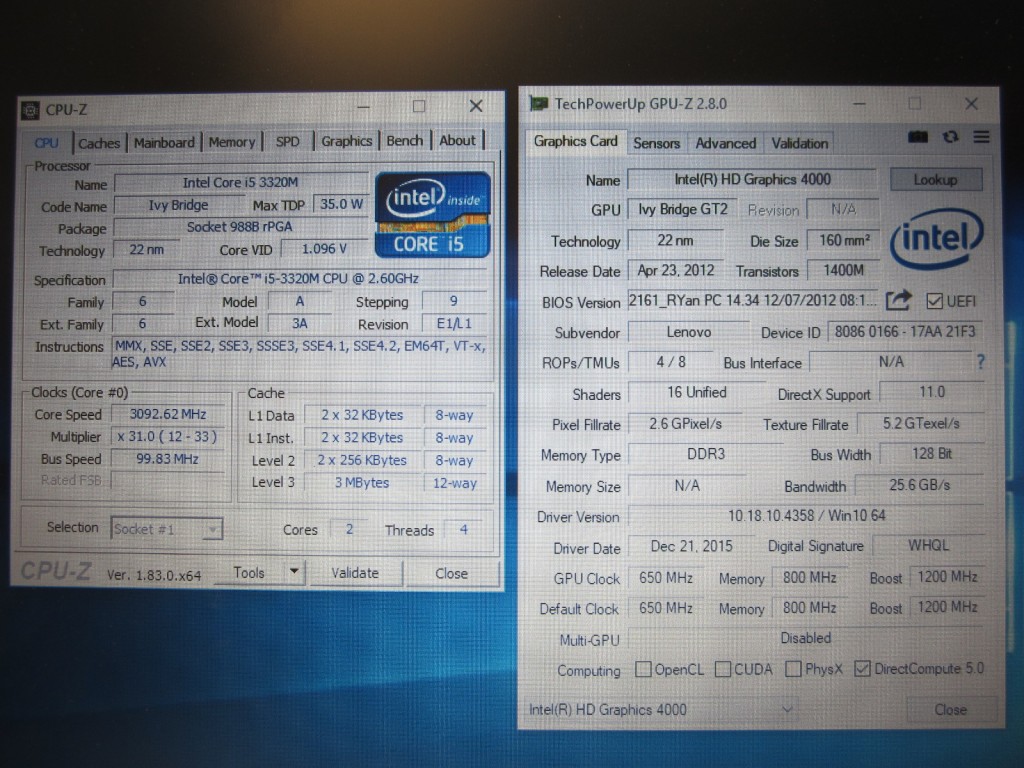Click the Bandwidth value 25.6 GB/s
The width and height of the screenshot is (1024, 768).
(x=920, y=485)
